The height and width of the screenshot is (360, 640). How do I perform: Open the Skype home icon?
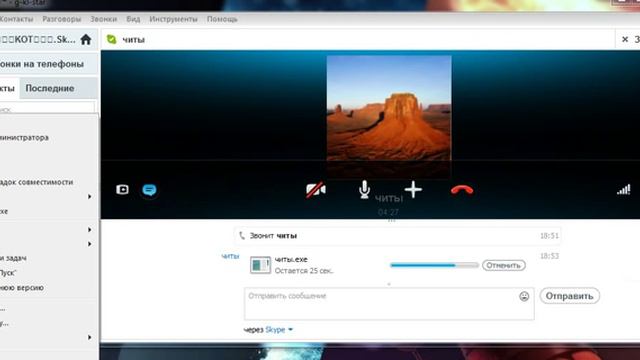[x=86, y=40]
